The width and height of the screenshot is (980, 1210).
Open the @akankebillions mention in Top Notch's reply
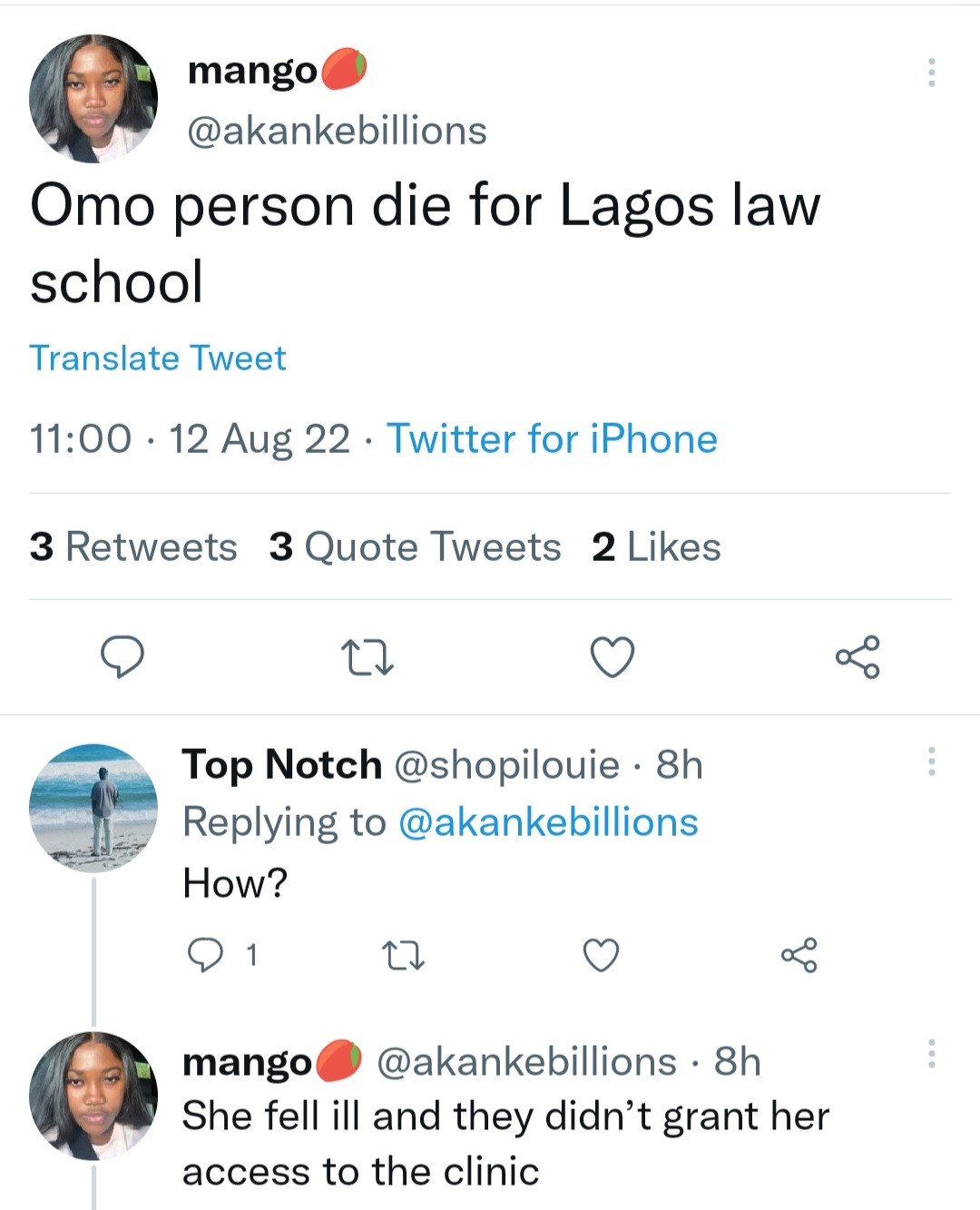click(548, 822)
